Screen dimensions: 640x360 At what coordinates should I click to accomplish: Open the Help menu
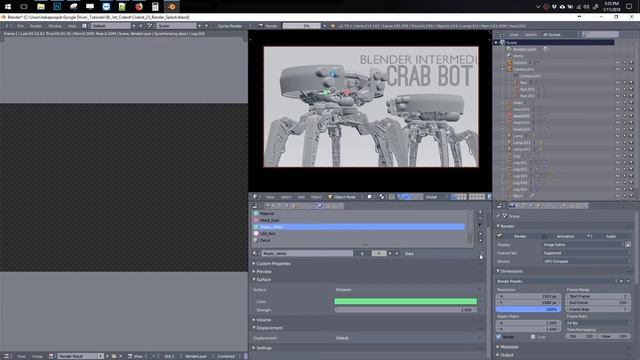coord(72,26)
